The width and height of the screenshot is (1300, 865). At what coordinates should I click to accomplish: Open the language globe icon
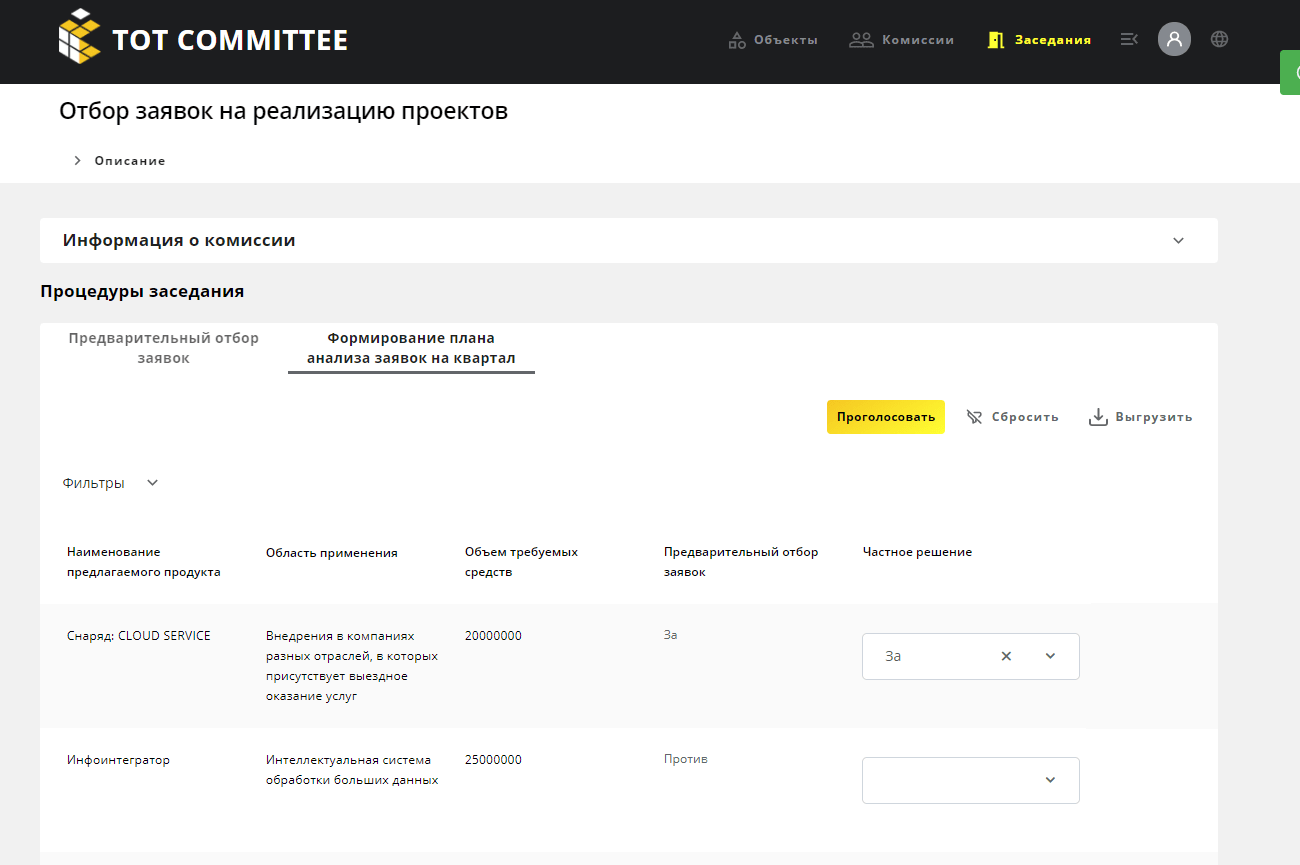1219,39
